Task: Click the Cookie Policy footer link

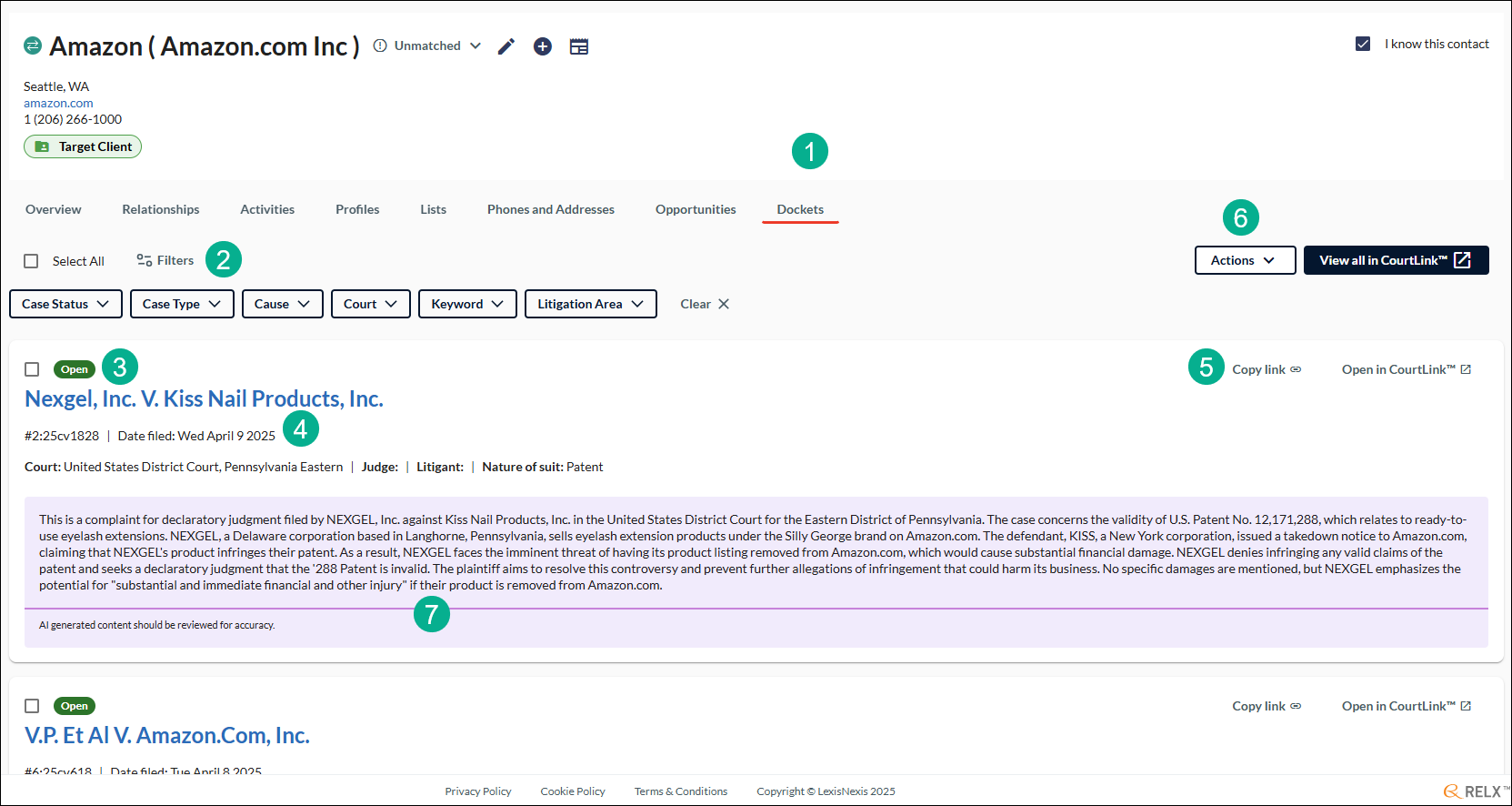Action: point(573,791)
